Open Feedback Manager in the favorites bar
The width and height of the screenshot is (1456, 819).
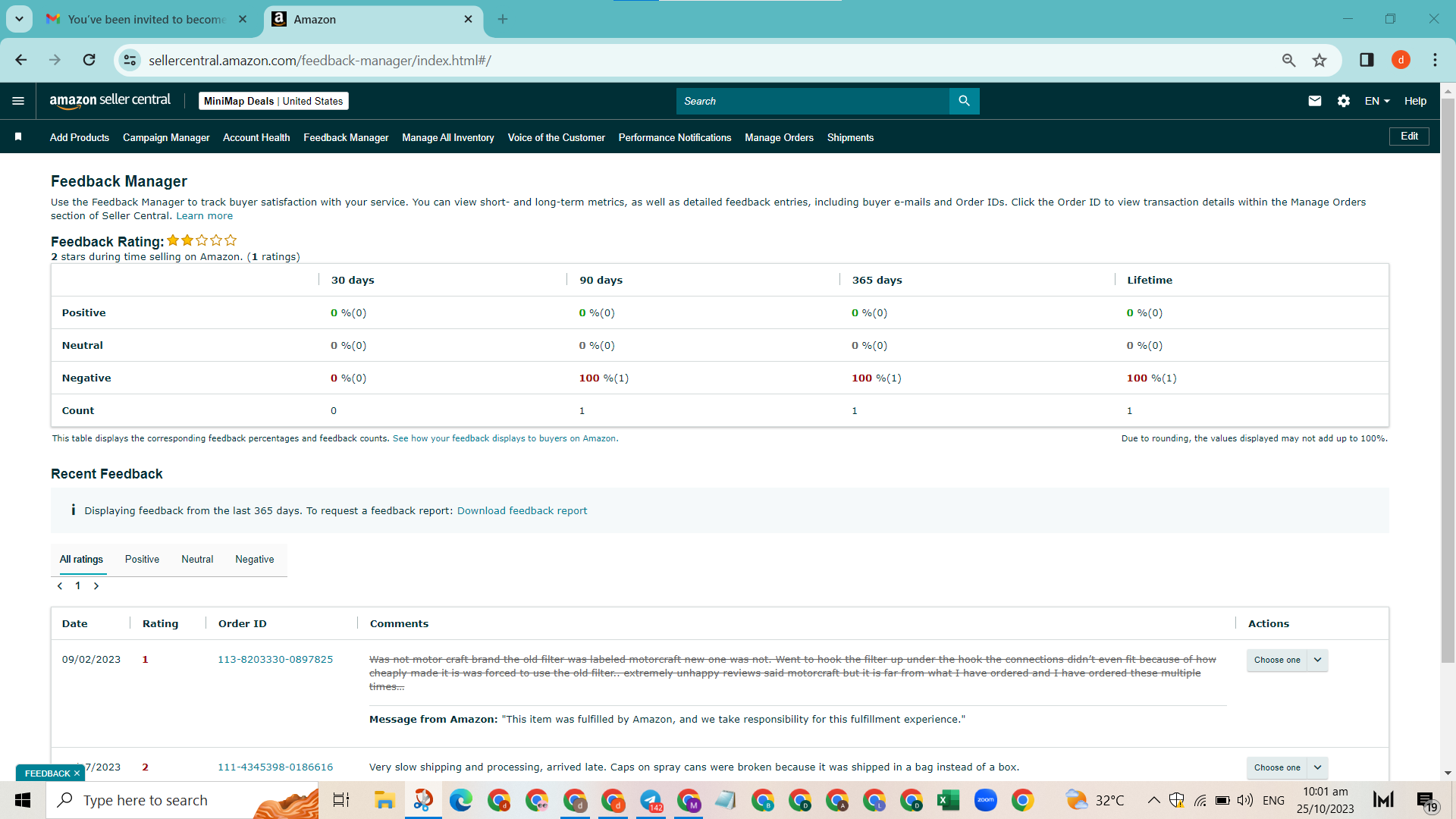[346, 137]
